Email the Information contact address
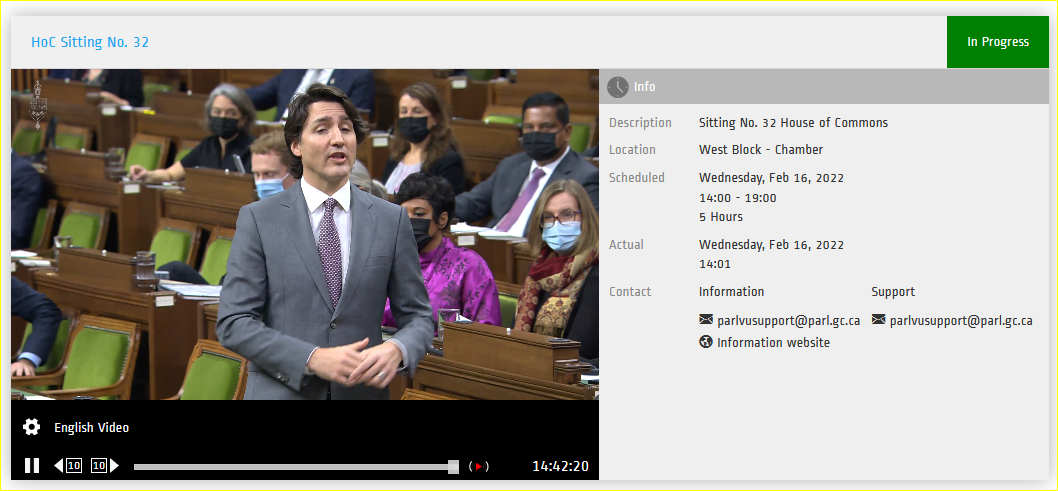Screen dimensions: 1058x491 (x=788, y=320)
